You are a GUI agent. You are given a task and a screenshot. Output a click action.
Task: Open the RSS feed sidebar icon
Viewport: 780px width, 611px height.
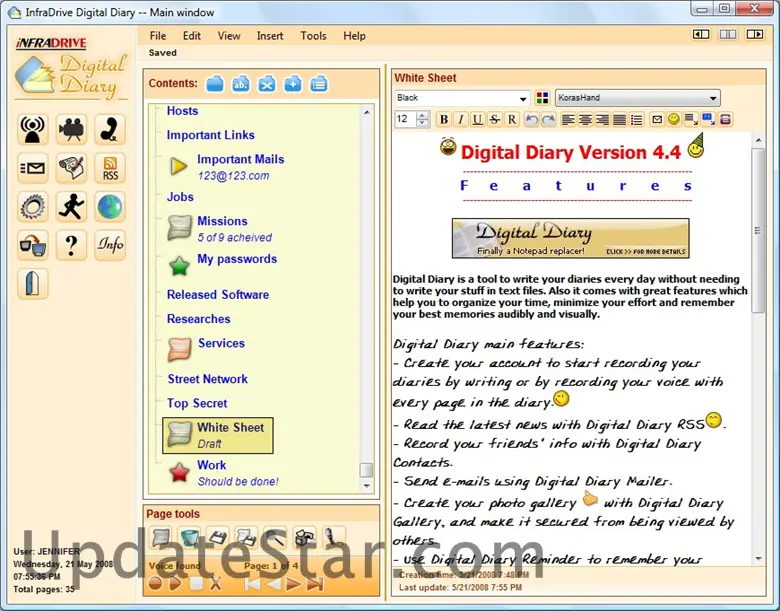[x=109, y=168]
